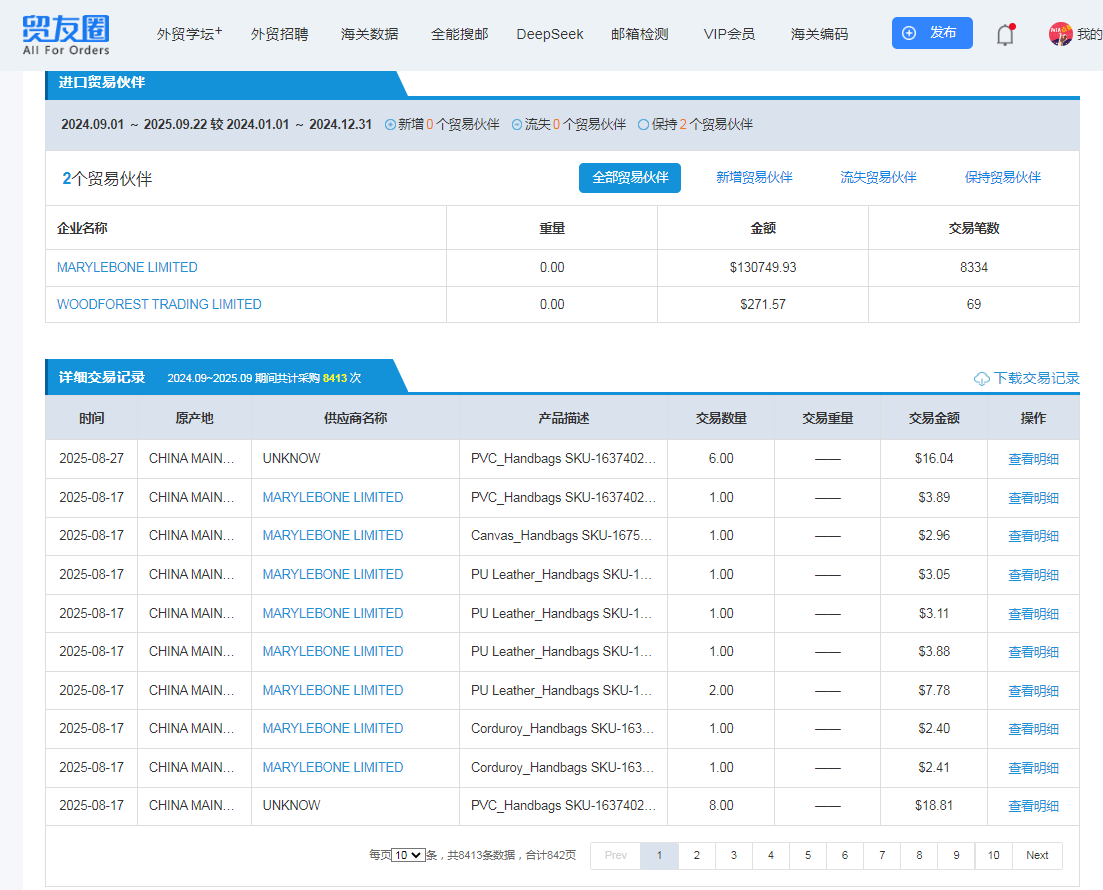Click the notification bell icon

click(x=1005, y=35)
